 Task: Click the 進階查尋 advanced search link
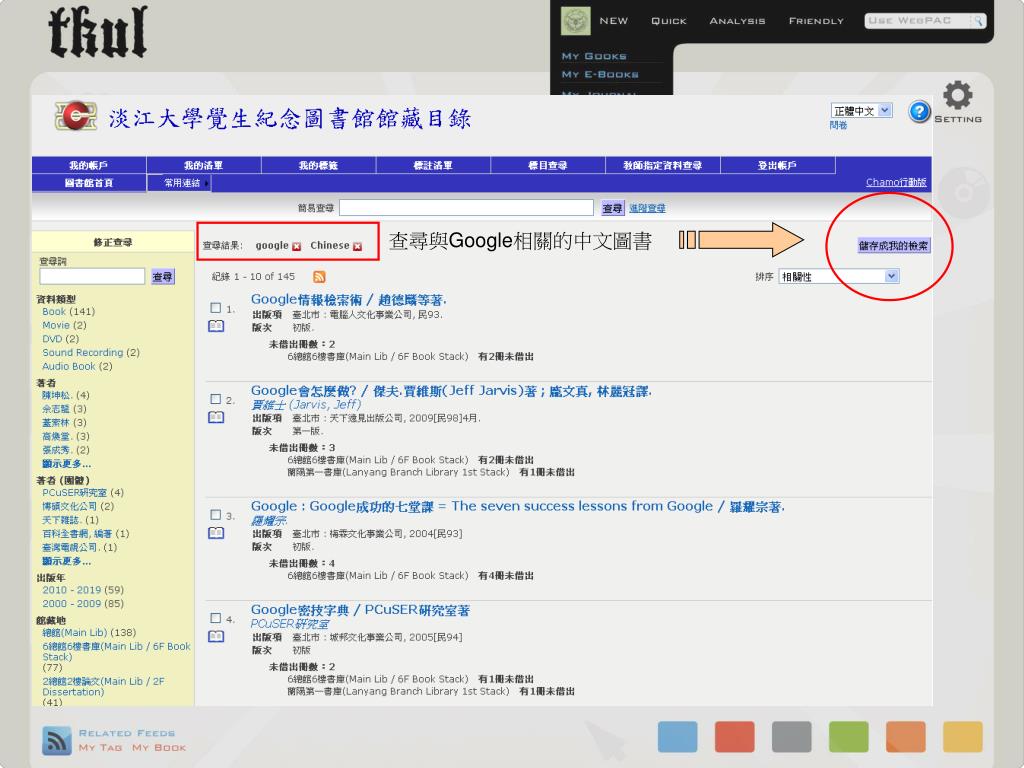pyautogui.click(x=647, y=208)
